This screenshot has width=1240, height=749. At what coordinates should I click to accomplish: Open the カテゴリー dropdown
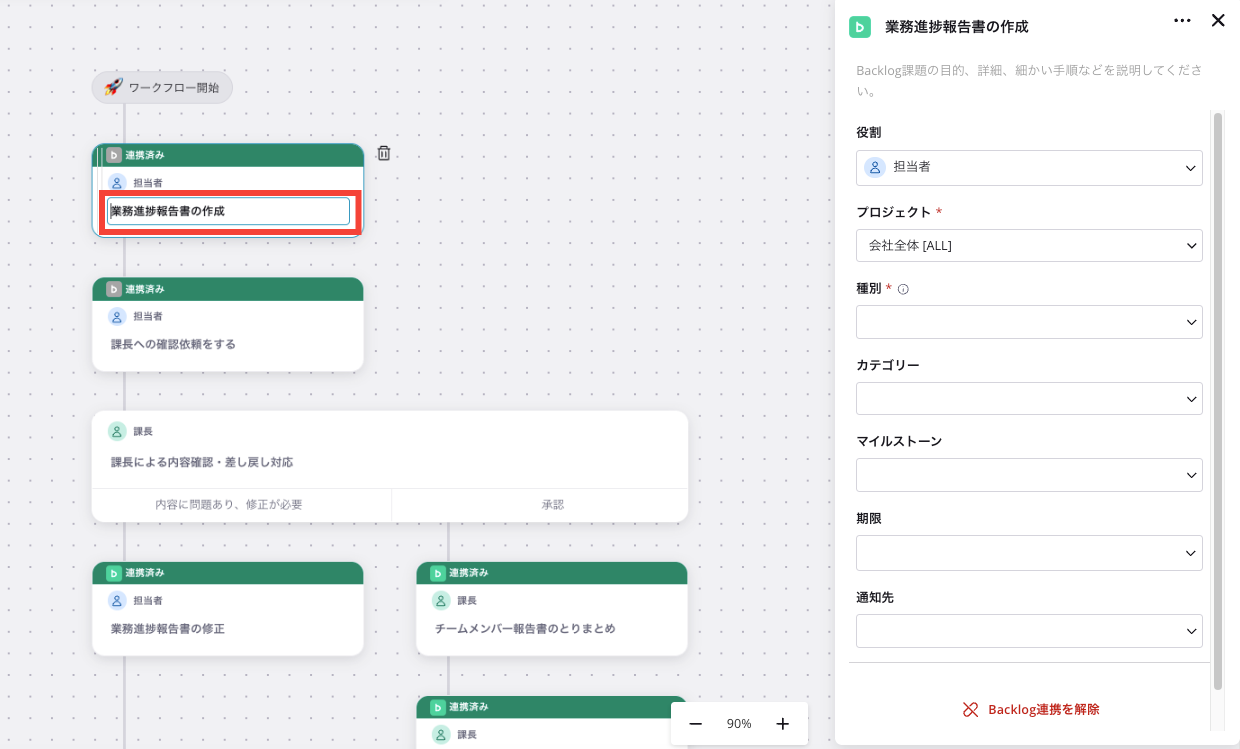[x=1029, y=398]
